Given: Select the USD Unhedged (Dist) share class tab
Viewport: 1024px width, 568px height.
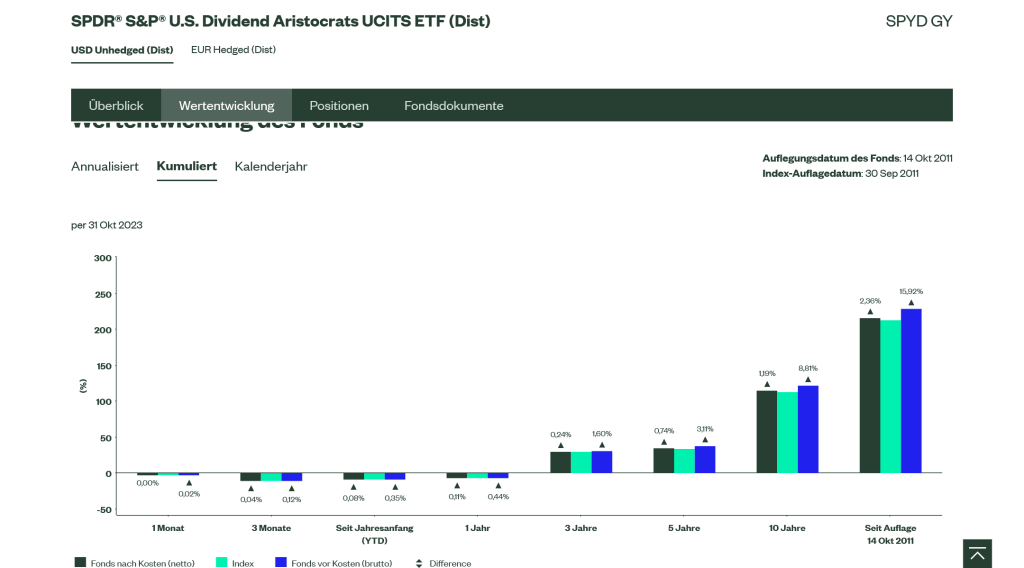Looking at the screenshot, I should [x=122, y=50].
